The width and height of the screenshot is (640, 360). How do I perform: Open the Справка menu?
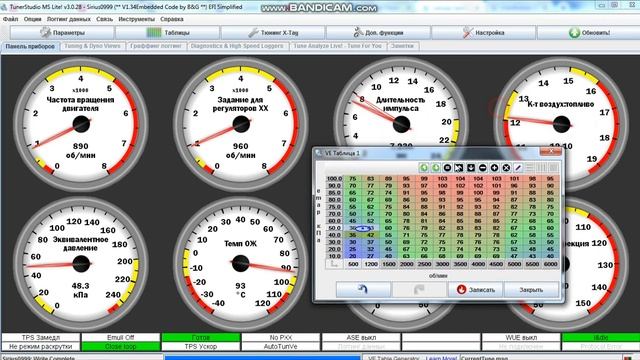coord(171,19)
